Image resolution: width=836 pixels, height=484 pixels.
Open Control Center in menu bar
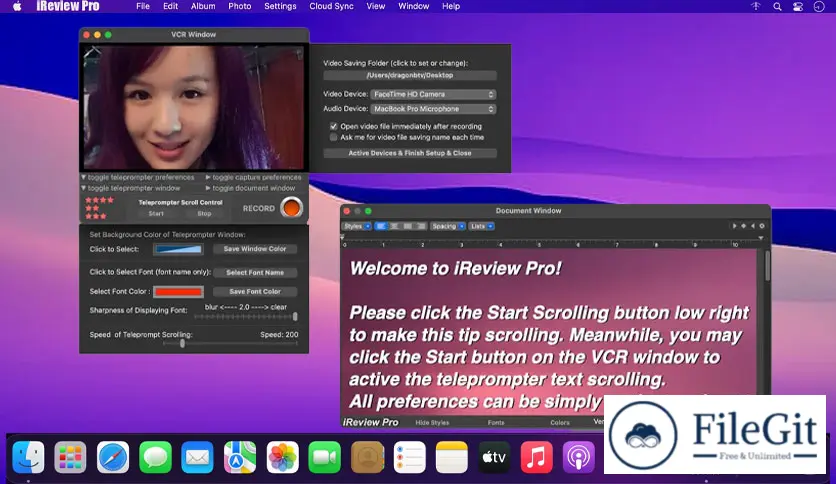click(798, 6)
